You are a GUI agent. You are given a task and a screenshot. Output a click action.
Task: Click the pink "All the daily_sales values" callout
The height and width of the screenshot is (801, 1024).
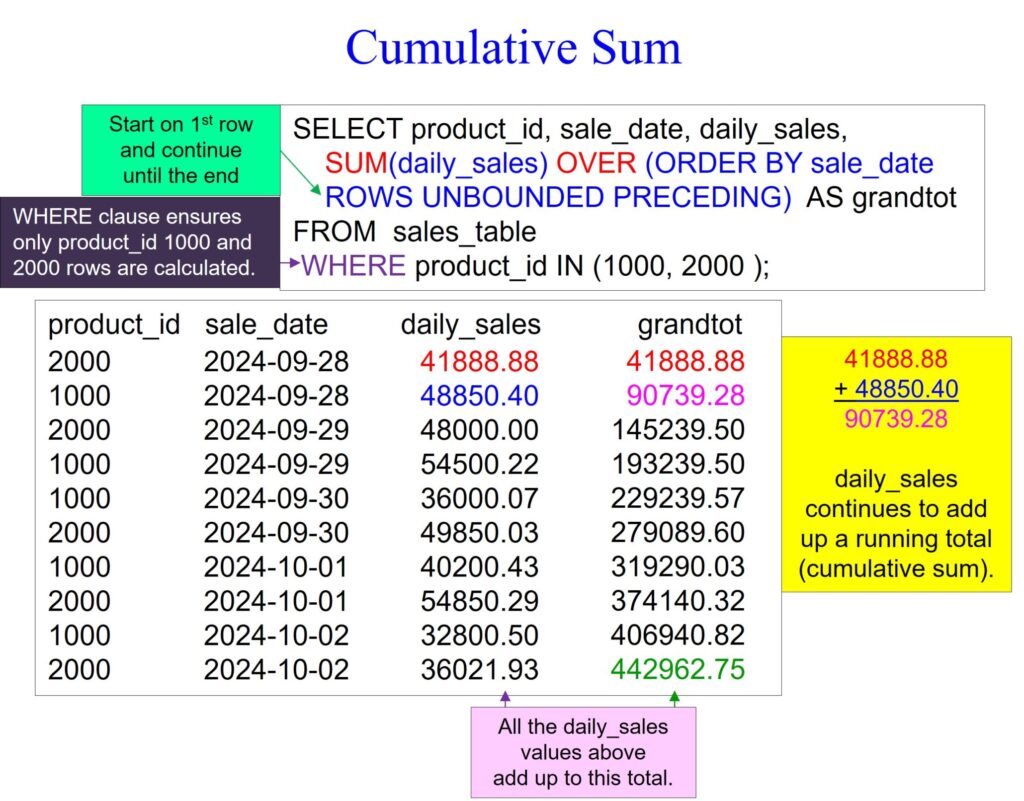coord(583,752)
